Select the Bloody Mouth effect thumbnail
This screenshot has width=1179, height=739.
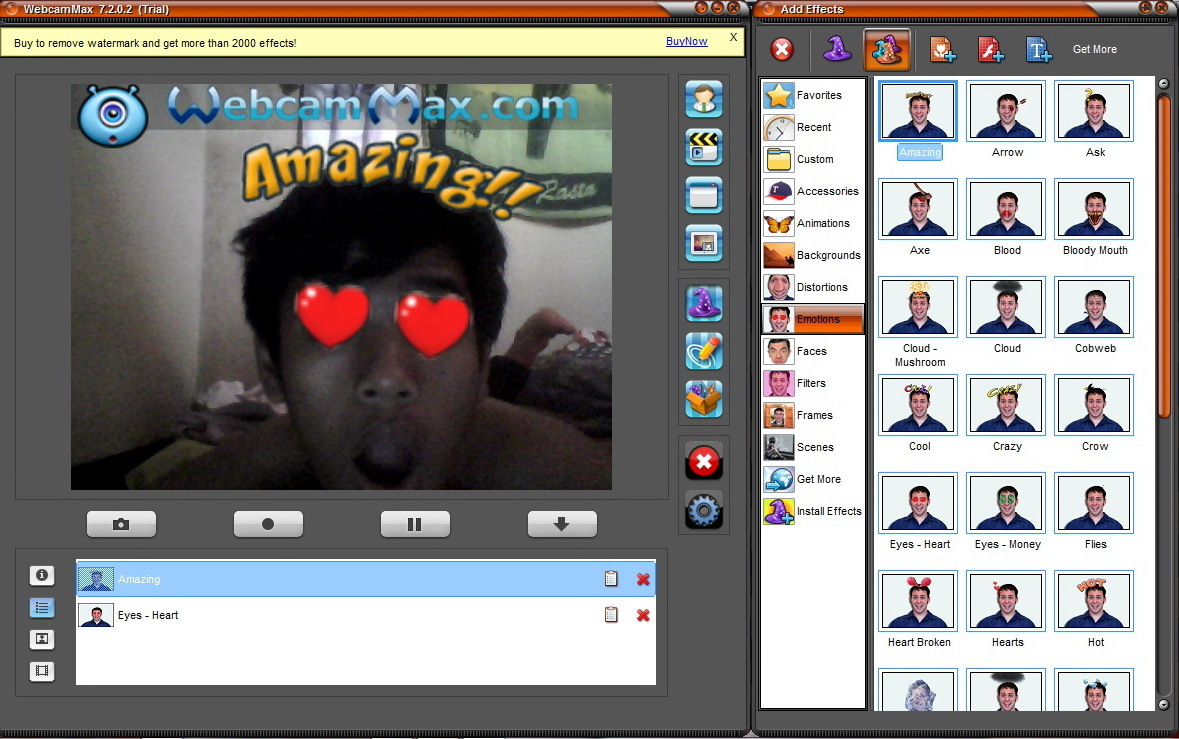[1095, 209]
